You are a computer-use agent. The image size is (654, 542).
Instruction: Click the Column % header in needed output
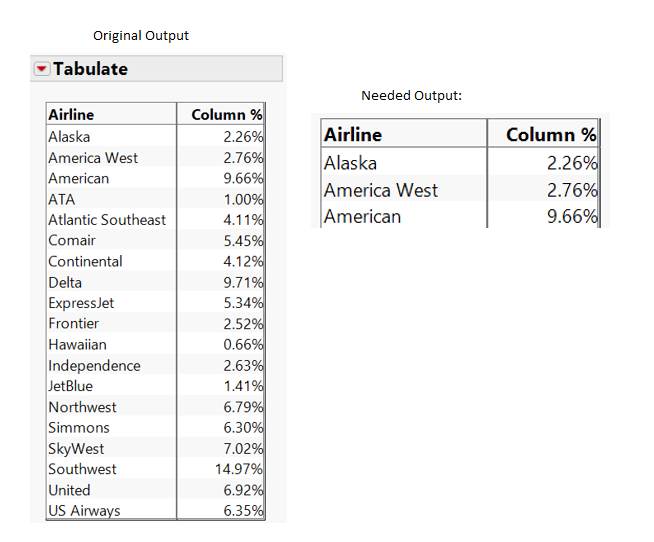(551, 135)
